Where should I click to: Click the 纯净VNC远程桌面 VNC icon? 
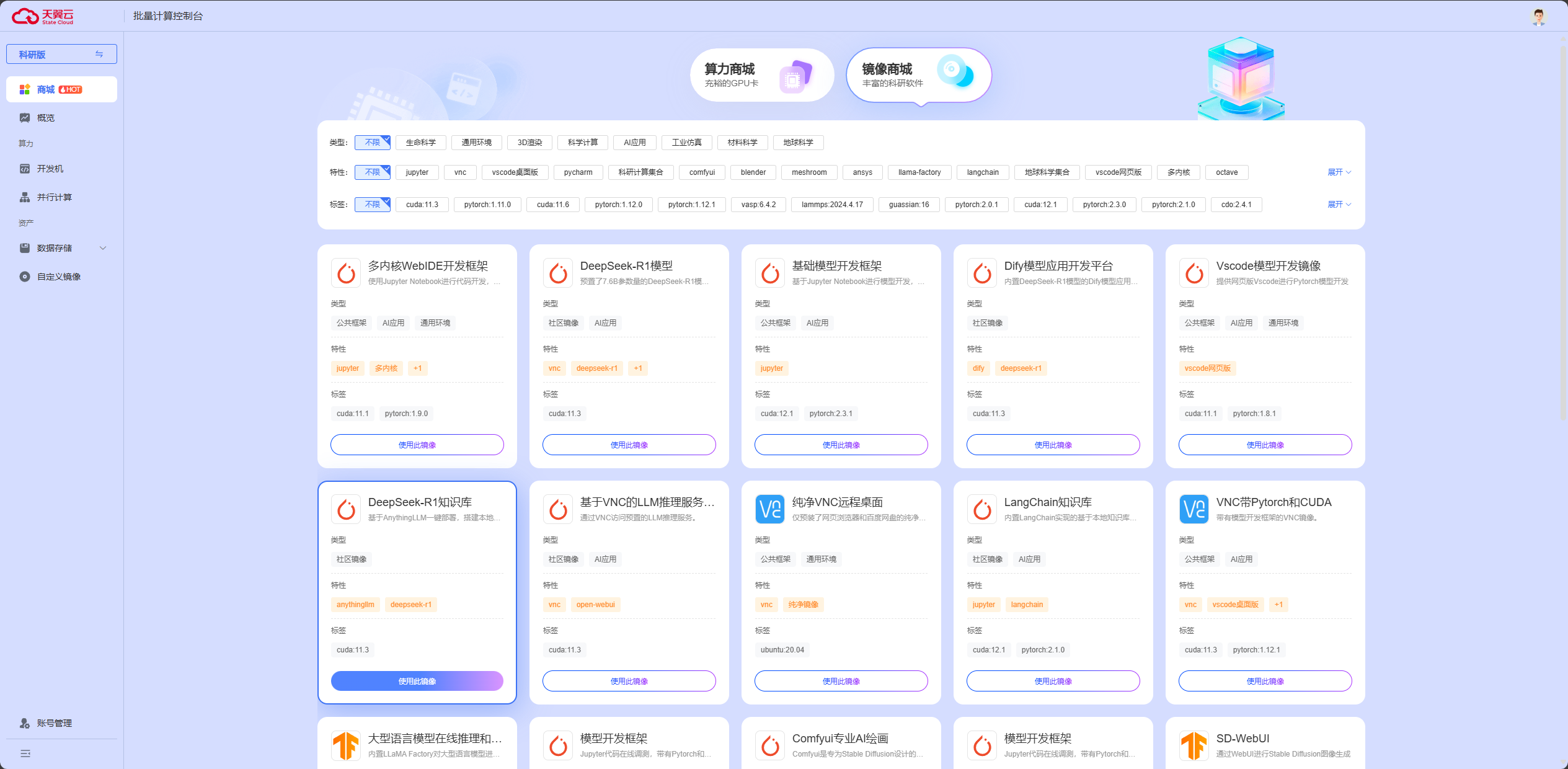pos(770,509)
